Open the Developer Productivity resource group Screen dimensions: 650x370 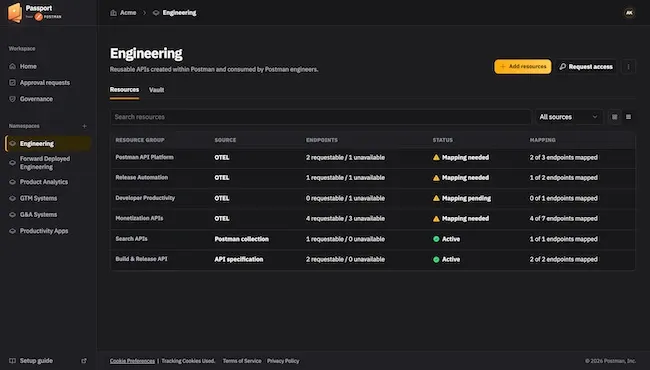click(x=145, y=198)
